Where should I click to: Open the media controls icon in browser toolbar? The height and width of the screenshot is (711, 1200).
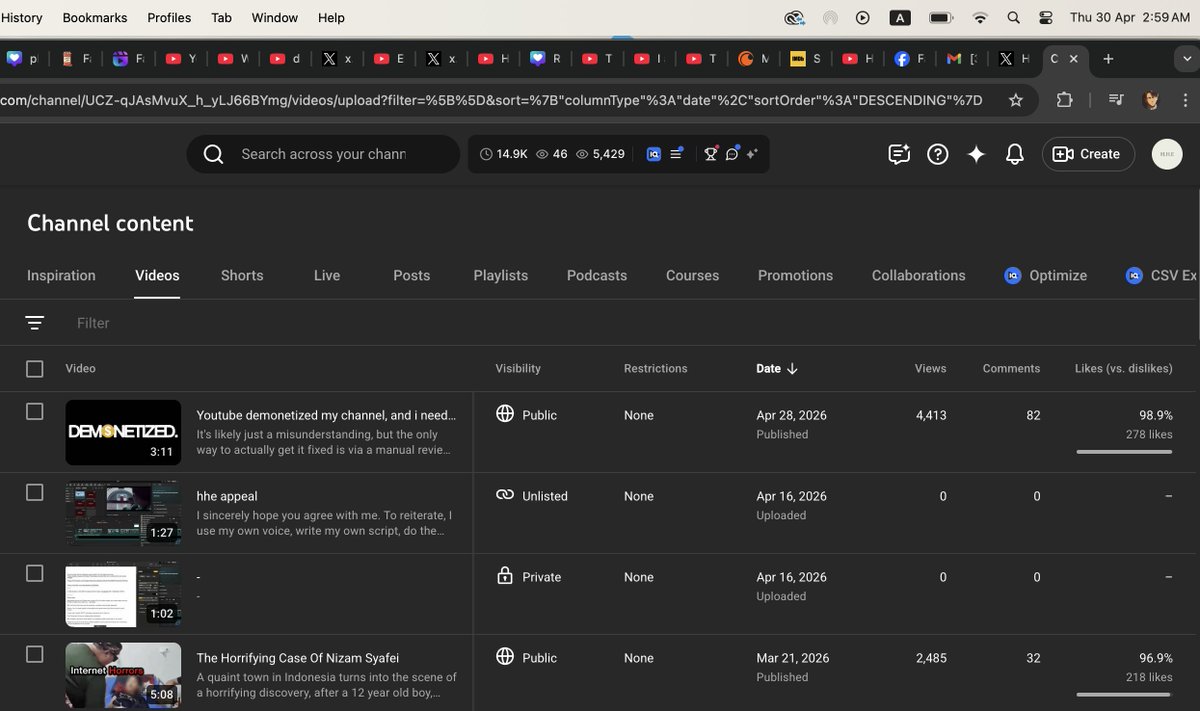(x=1115, y=100)
